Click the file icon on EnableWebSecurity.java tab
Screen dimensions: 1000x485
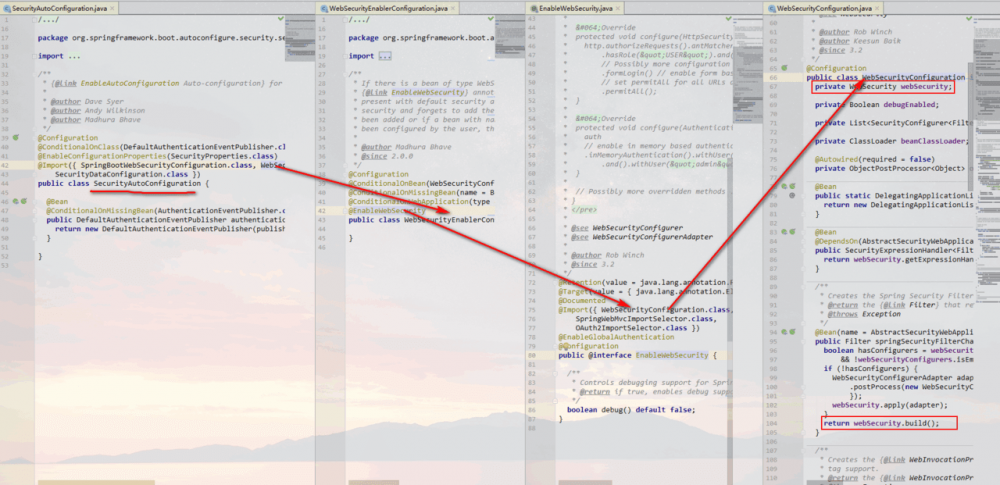533,8
